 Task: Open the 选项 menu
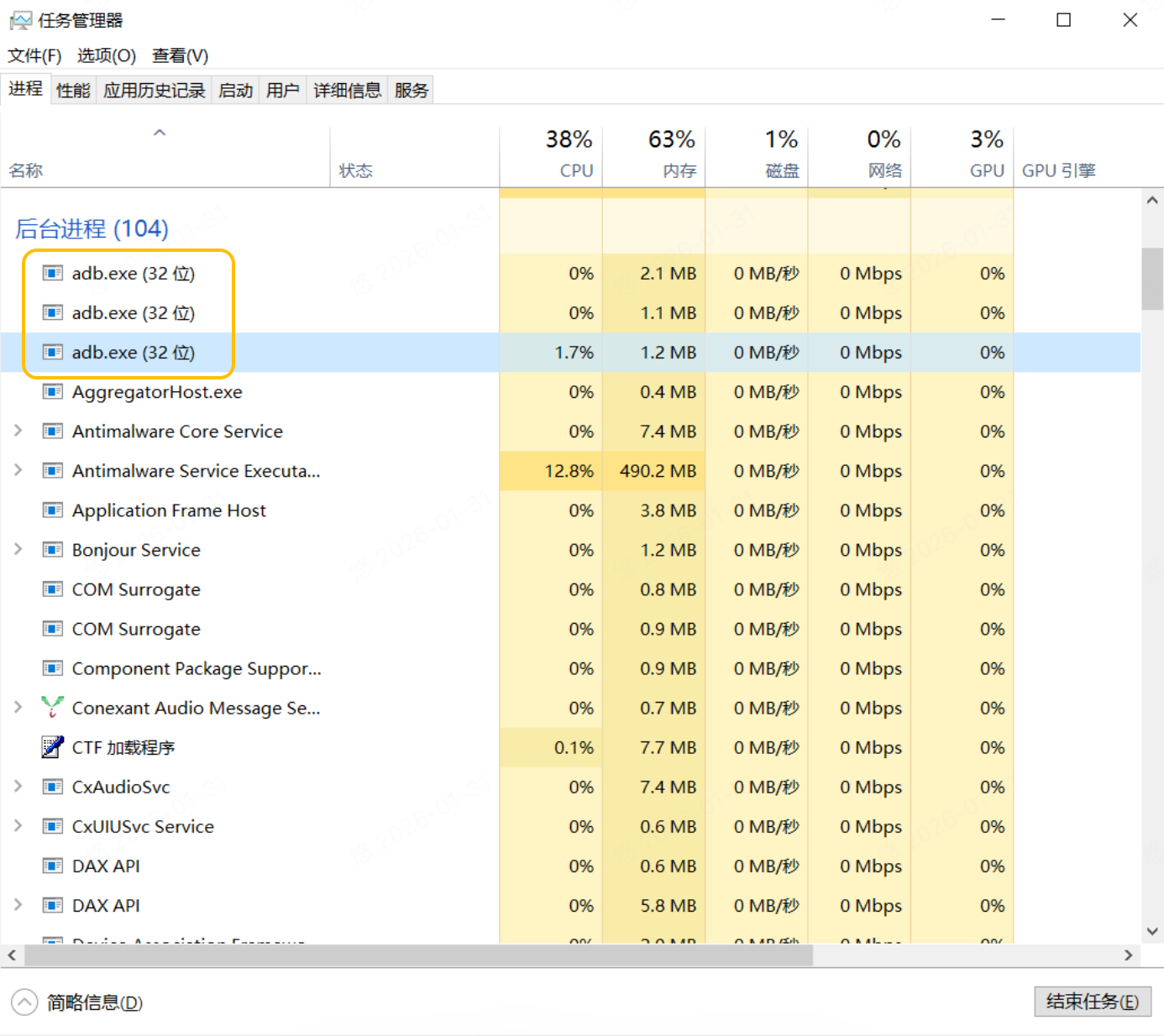coord(106,55)
